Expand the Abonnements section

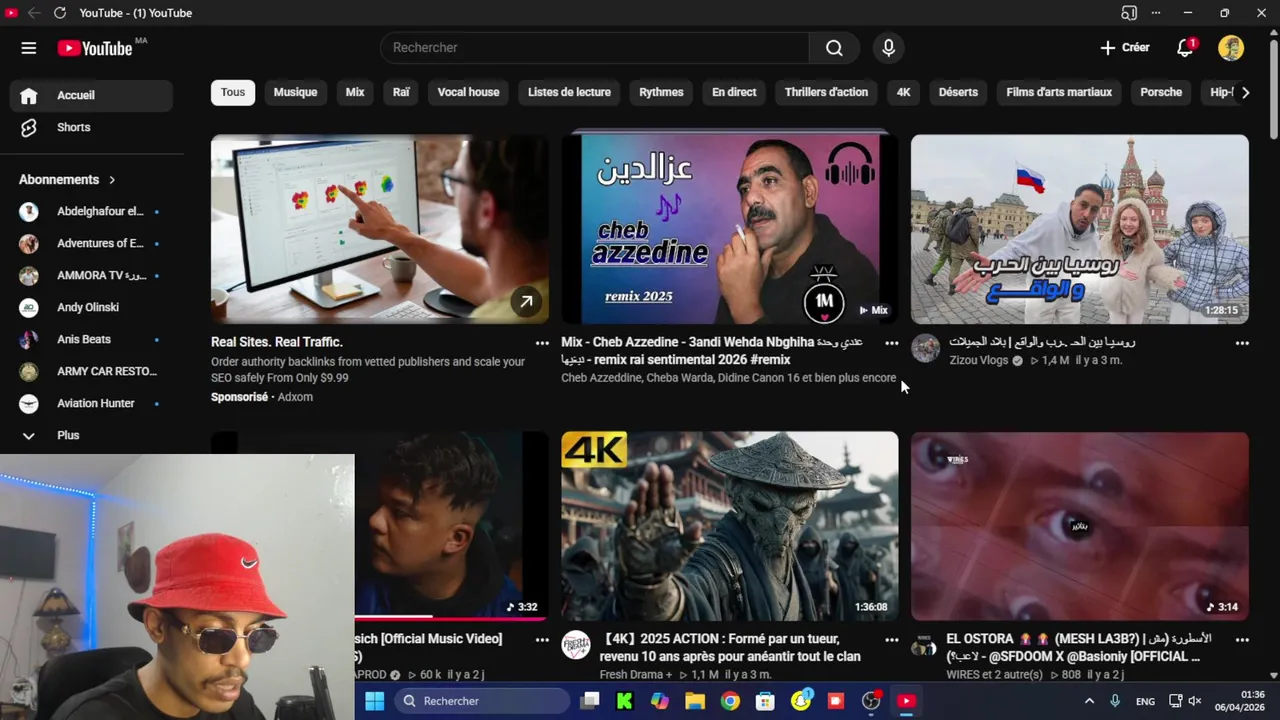(x=67, y=180)
